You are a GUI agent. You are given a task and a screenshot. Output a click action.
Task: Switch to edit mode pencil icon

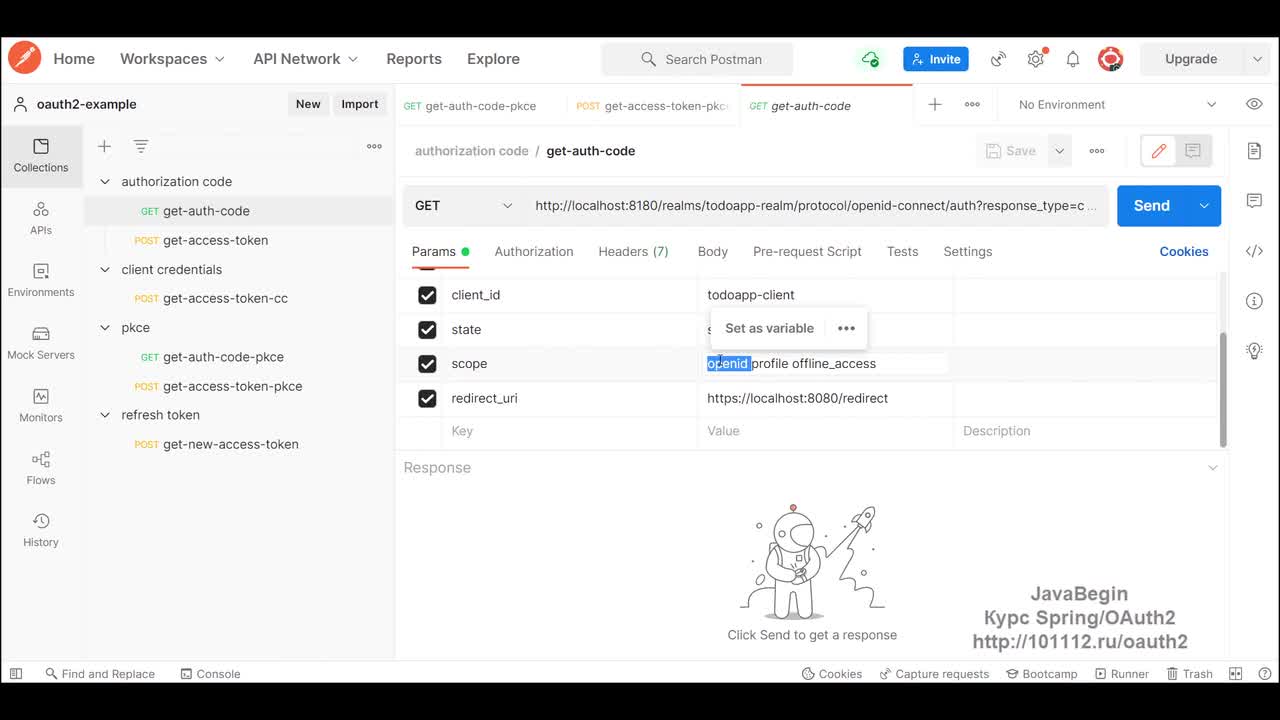coord(1159,151)
